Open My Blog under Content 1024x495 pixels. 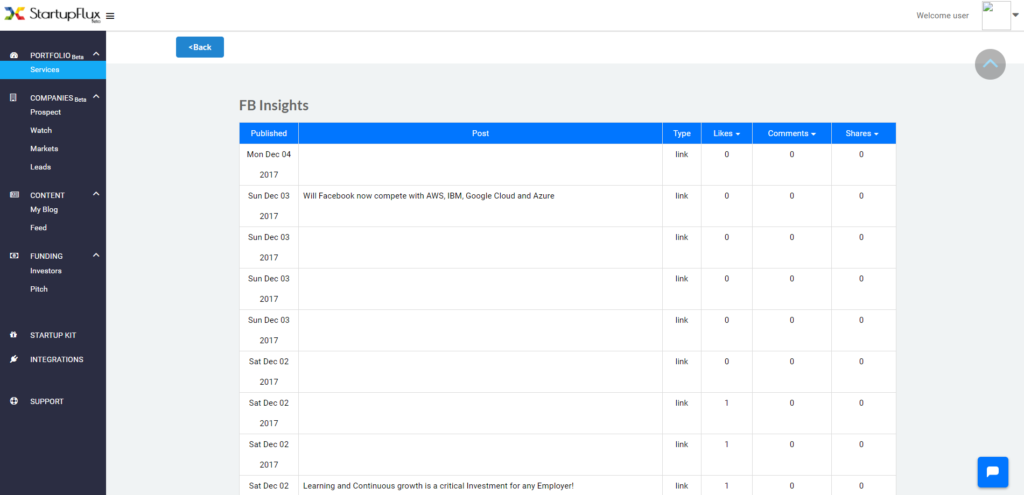[44, 210]
